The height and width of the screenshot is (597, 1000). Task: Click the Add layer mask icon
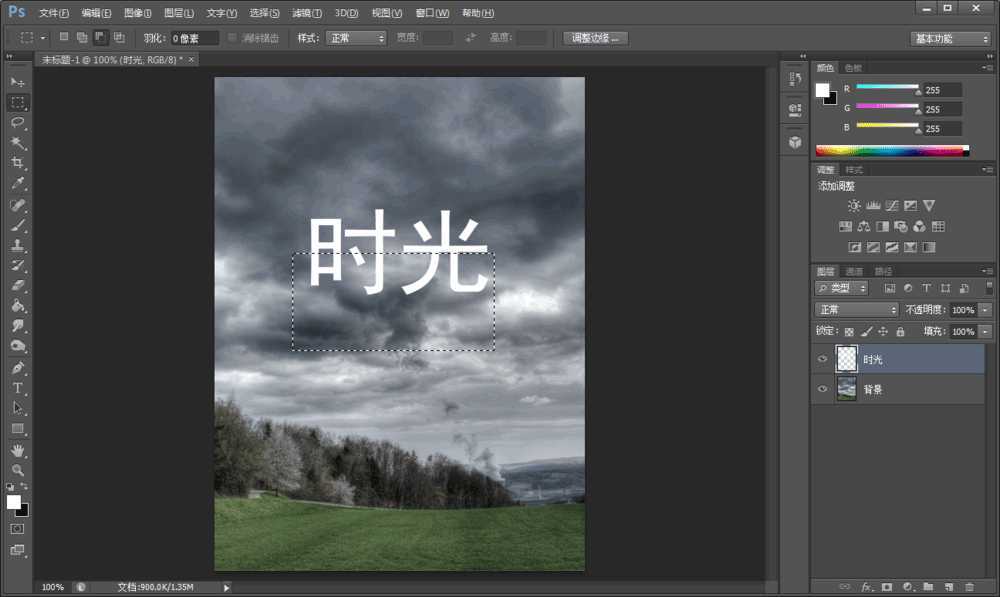coord(887,587)
